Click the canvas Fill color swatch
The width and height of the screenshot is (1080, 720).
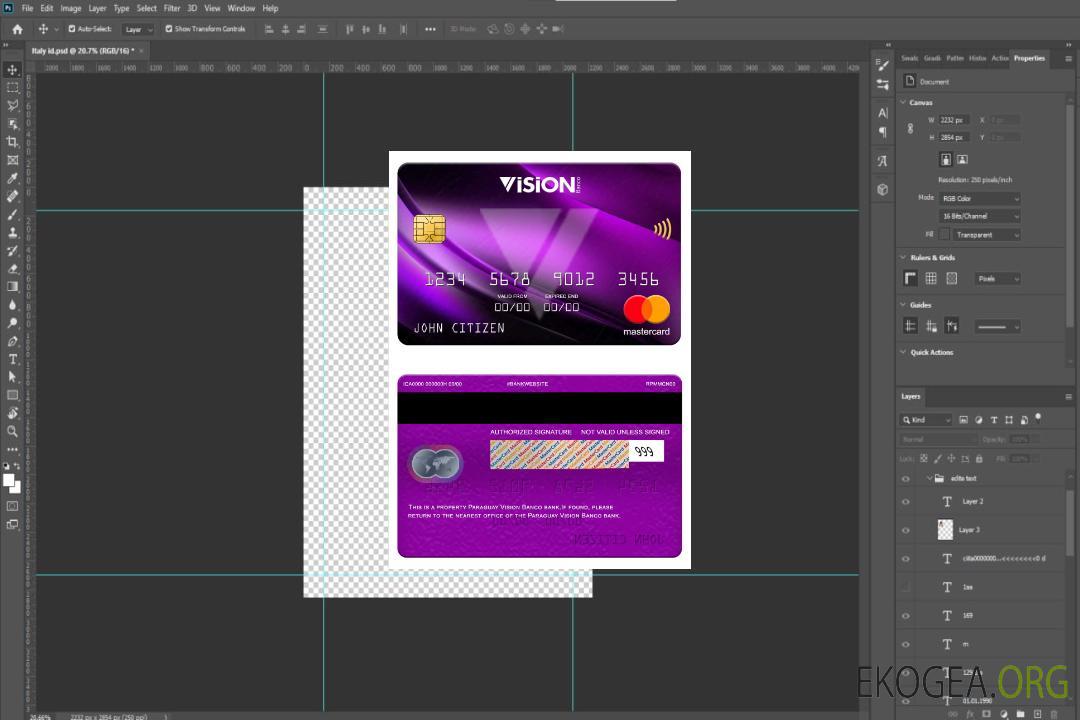945,235
